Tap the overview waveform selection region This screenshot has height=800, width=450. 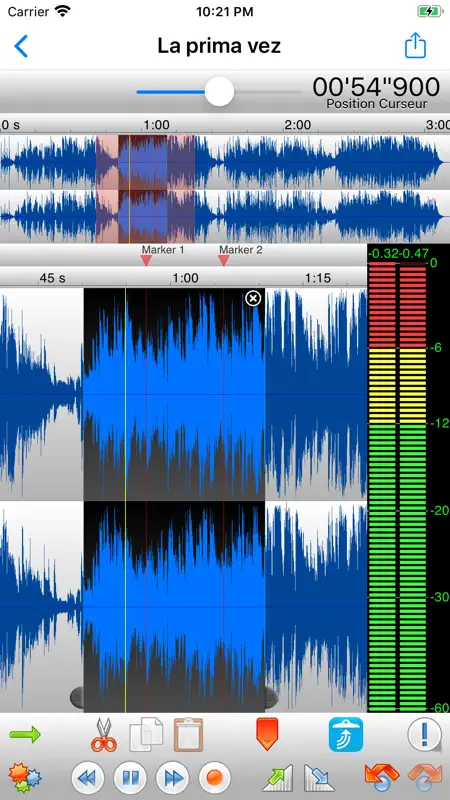point(145,189)
